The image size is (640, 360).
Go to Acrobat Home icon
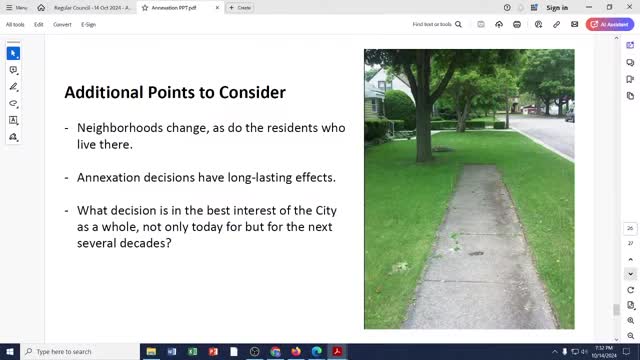point(41,8)
